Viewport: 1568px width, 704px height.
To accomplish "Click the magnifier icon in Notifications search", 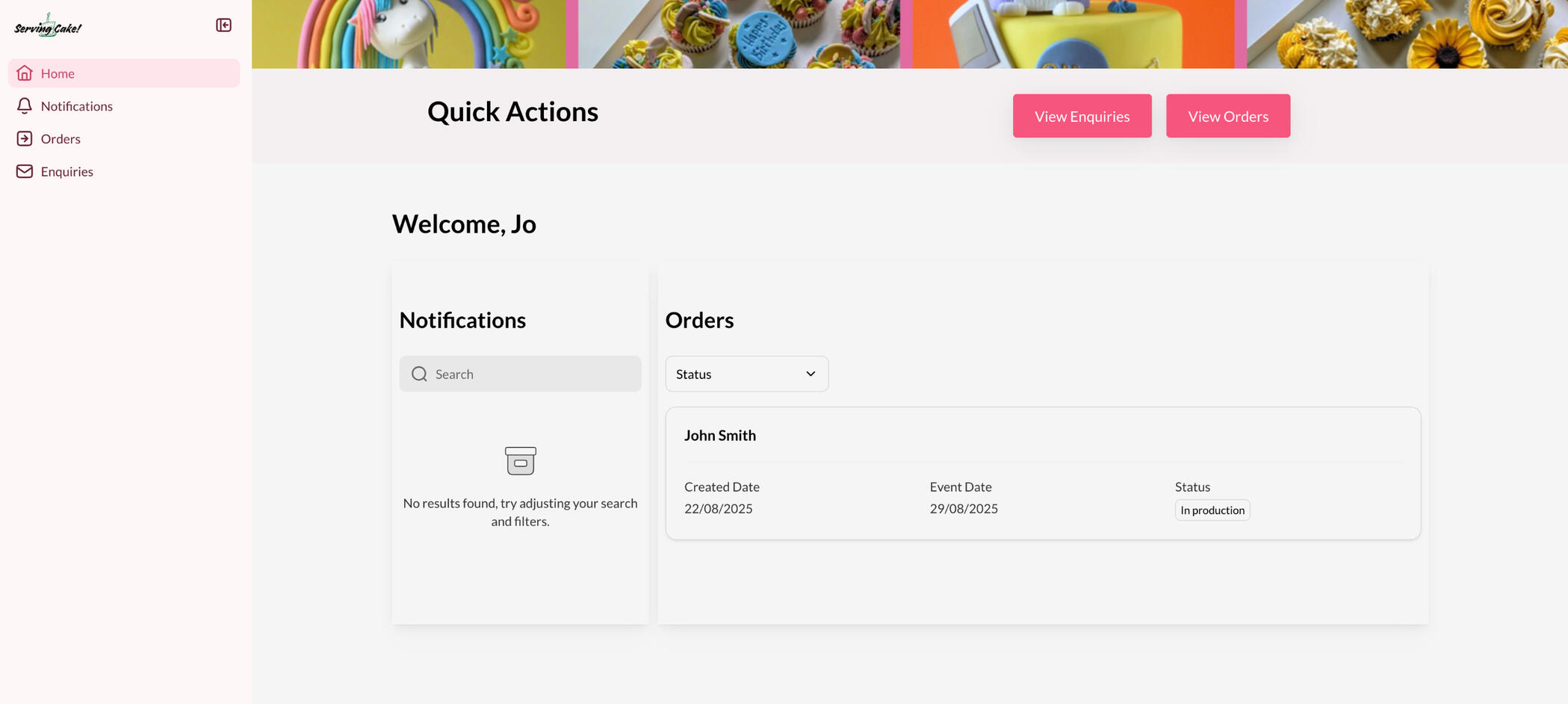I will [419, 374].
